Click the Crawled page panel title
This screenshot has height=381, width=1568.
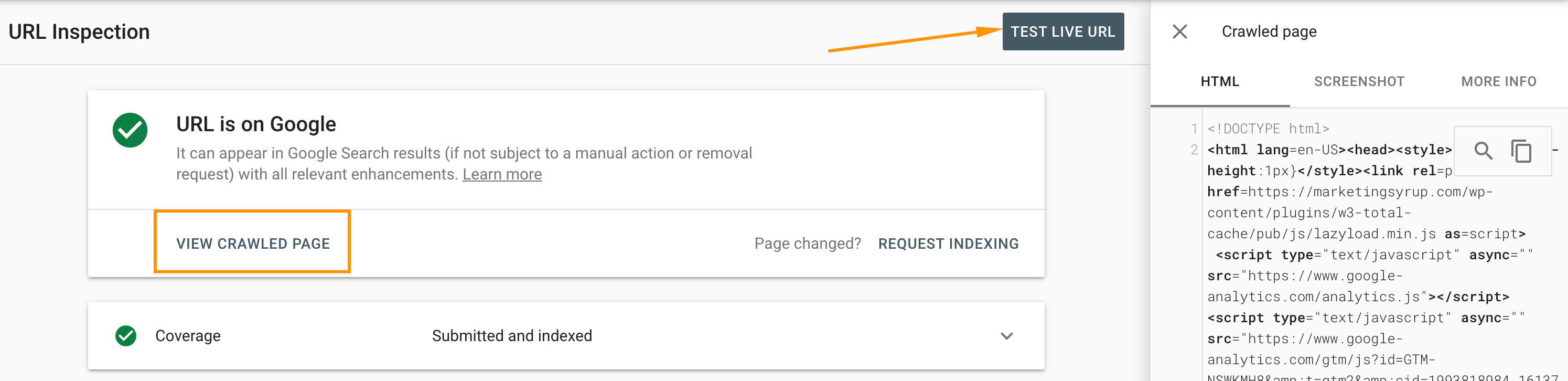pyautogui.click(x=1268, y=31)
